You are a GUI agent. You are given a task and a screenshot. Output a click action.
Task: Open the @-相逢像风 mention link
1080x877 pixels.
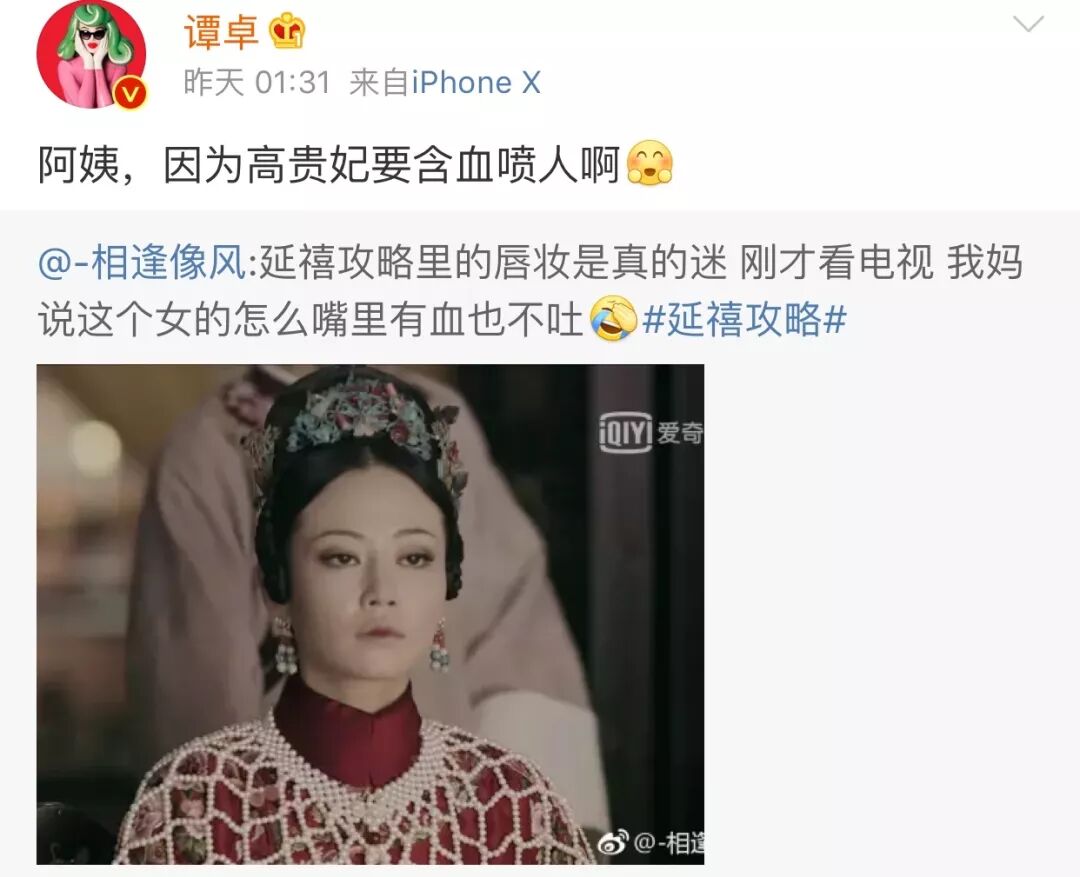[x=143, y=262]
